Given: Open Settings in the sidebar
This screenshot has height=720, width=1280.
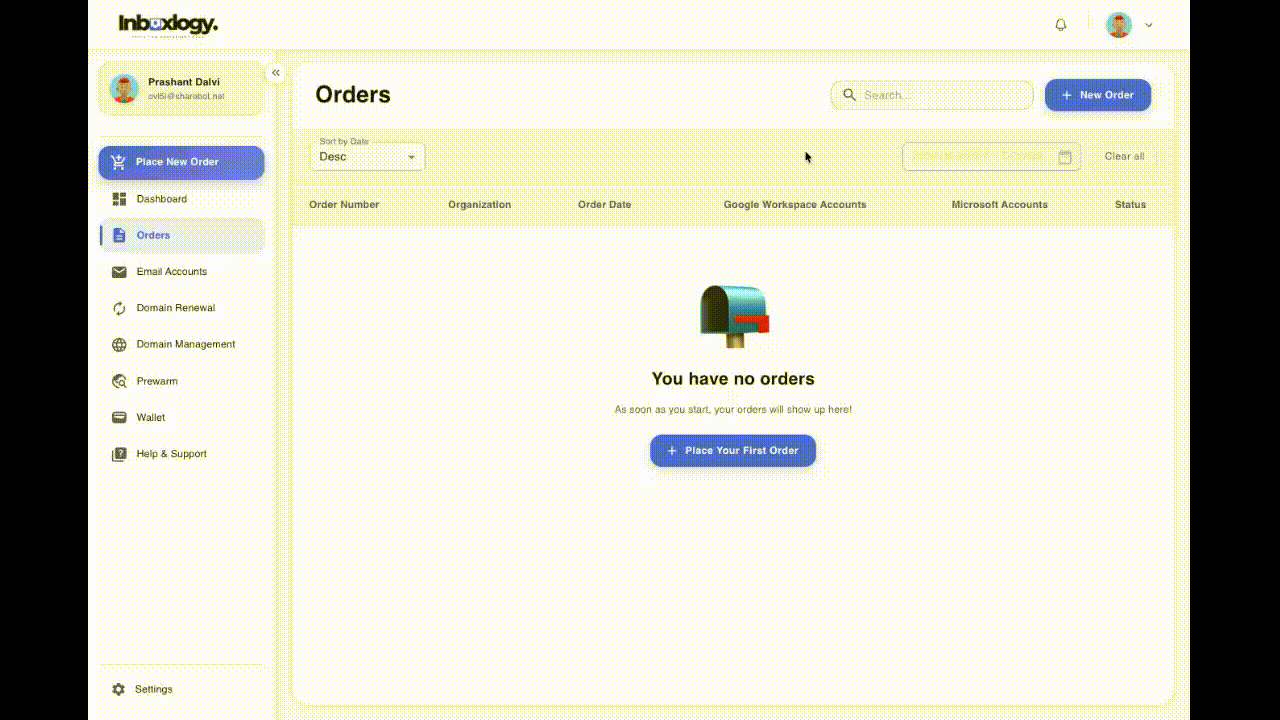Looking at the screenshot, I should (x=181, y=689).
